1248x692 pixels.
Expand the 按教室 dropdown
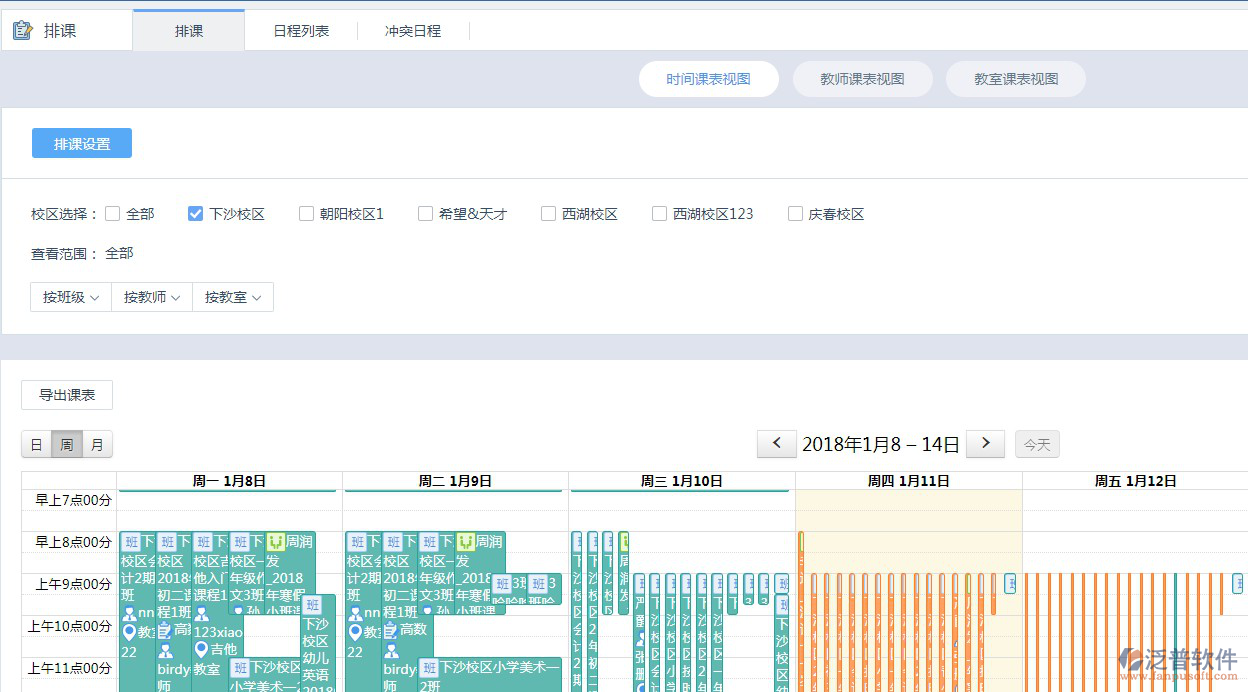click(x=232, y=297)
